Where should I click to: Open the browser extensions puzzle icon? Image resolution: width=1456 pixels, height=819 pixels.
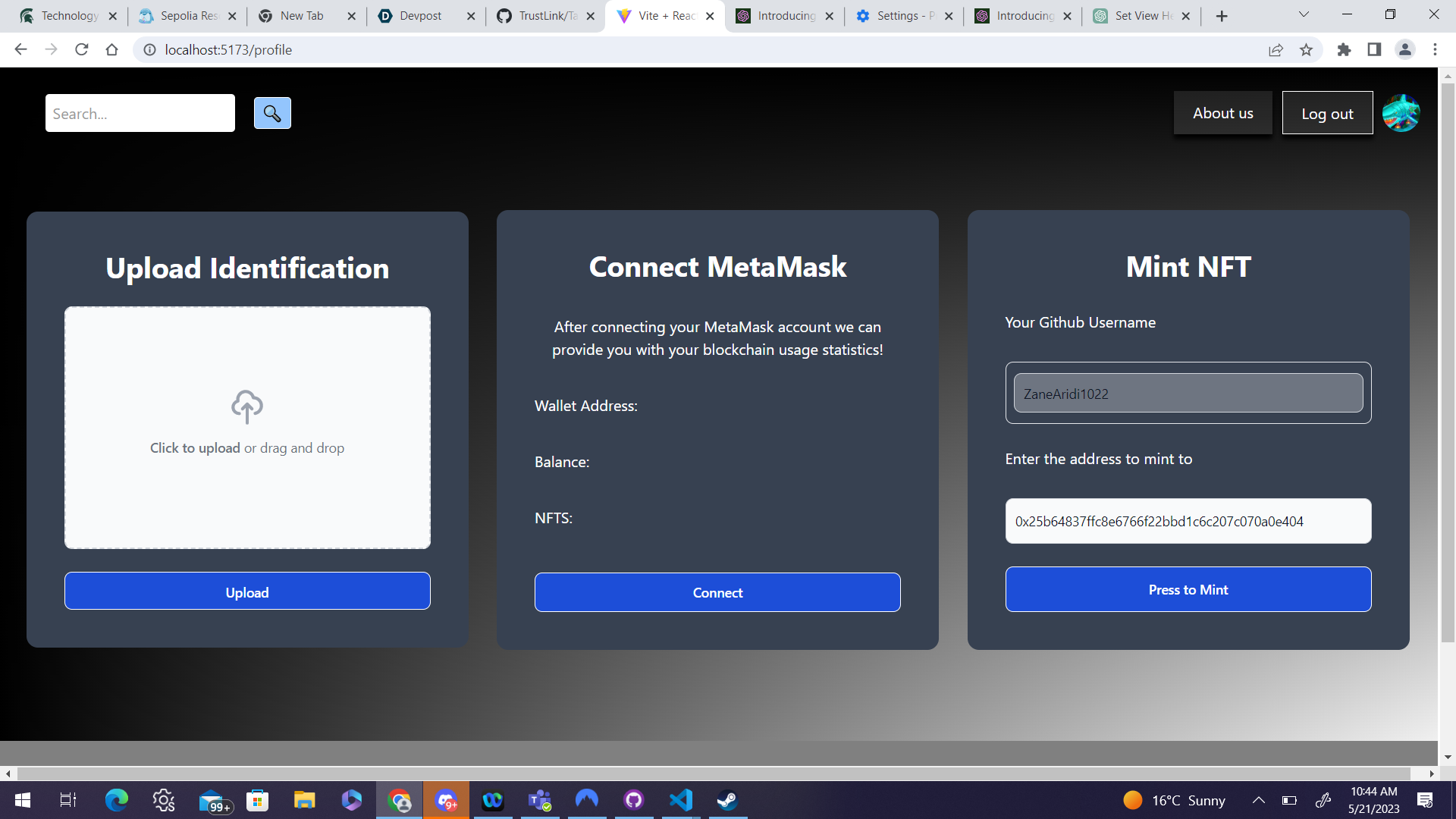click(1344, 50)
